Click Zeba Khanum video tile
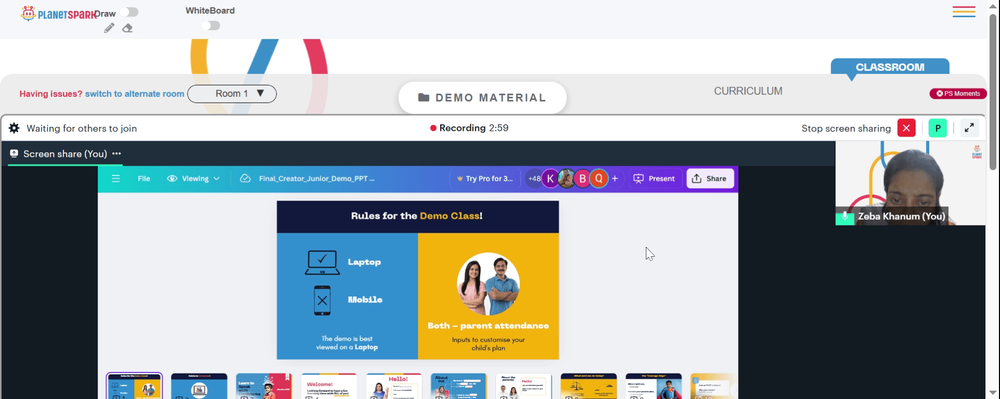The width and height of the screenshot is (1000, 399). tap(910, 183)
